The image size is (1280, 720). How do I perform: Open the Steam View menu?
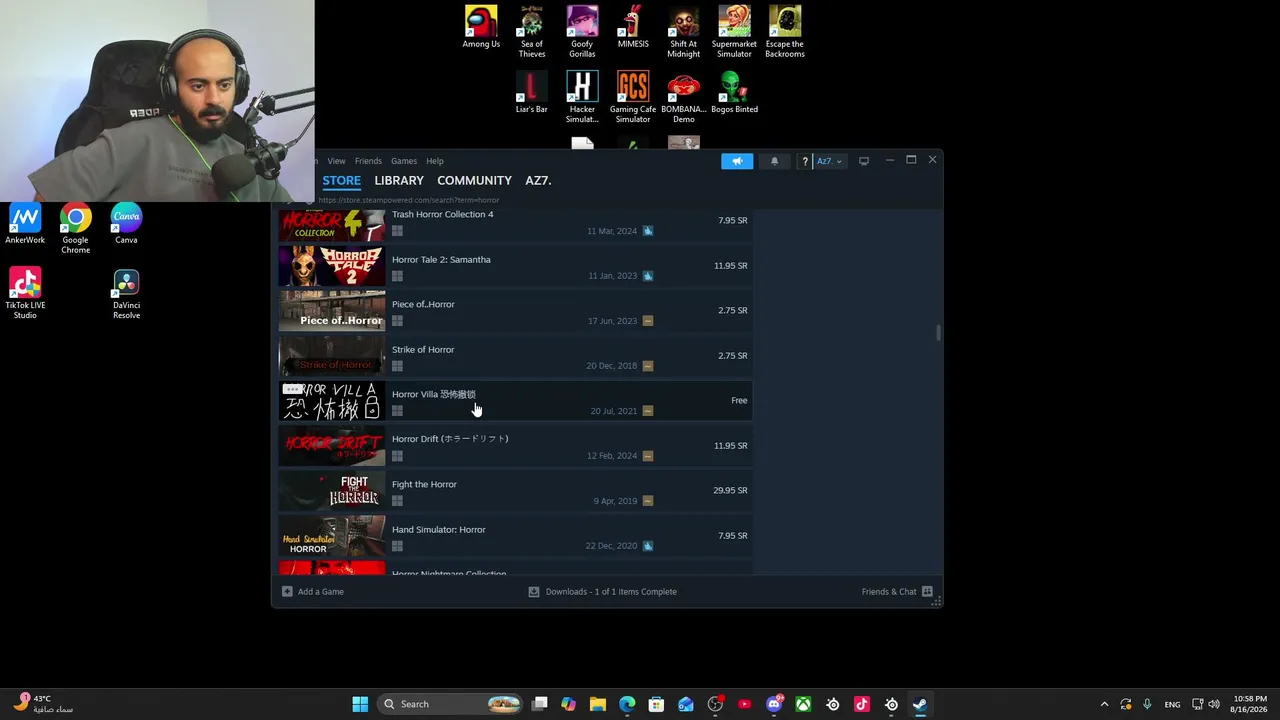click(336, 161)
